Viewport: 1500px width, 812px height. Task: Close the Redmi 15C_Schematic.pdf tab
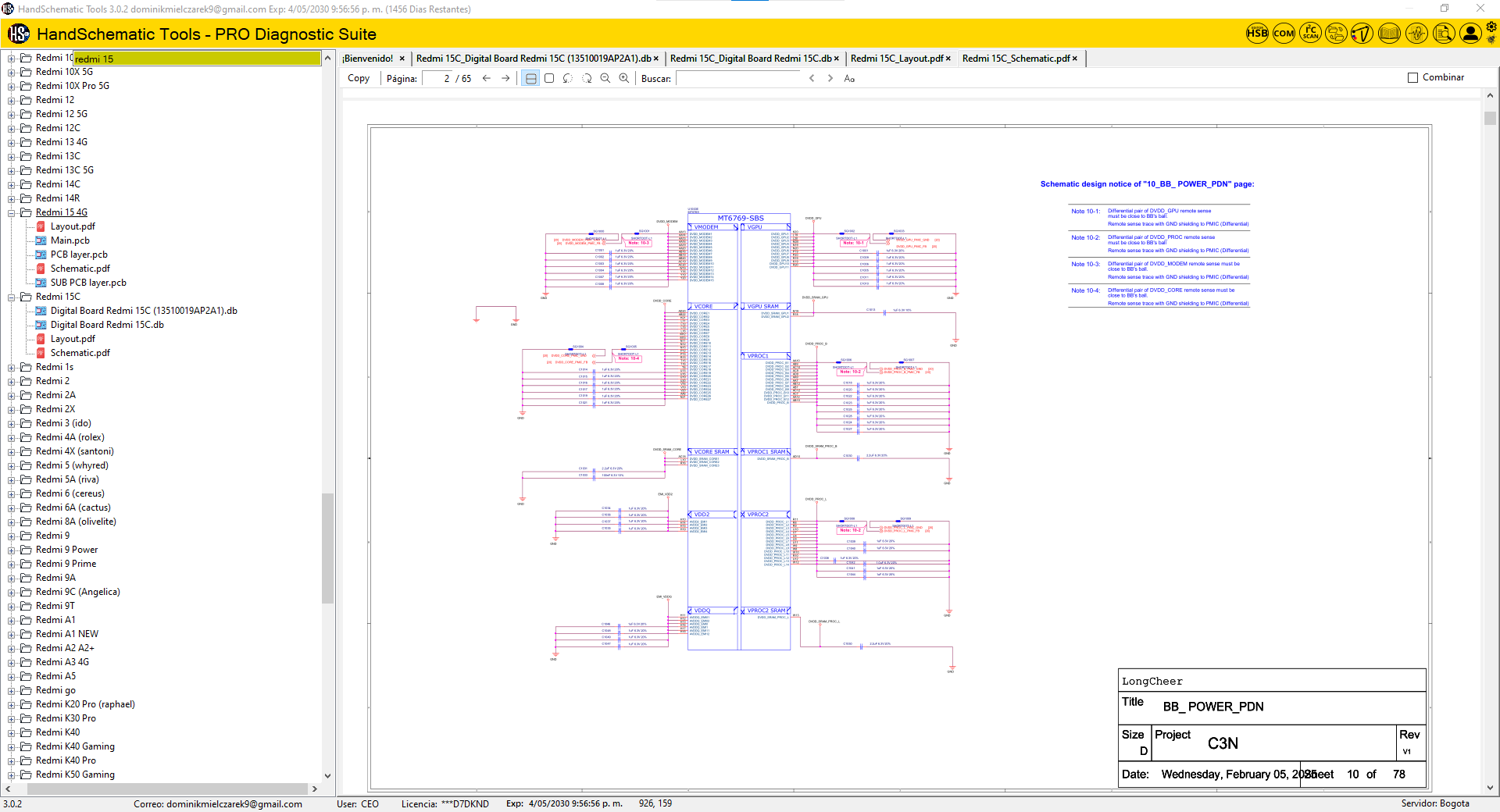[x=1075, y=59]
